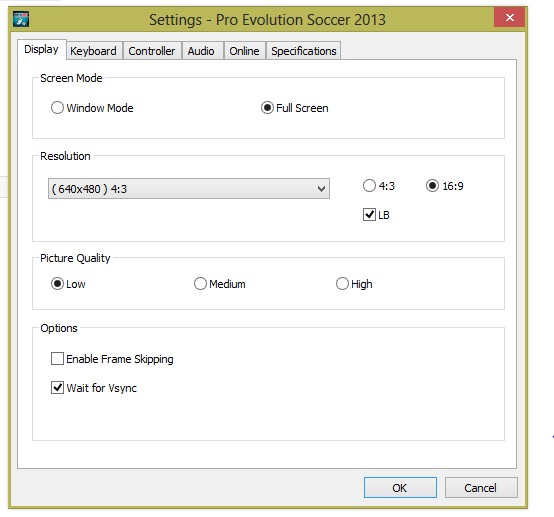The image size is (554, 517).
Task: Switch to the Display tab
Action: click(x=41, y=49)
